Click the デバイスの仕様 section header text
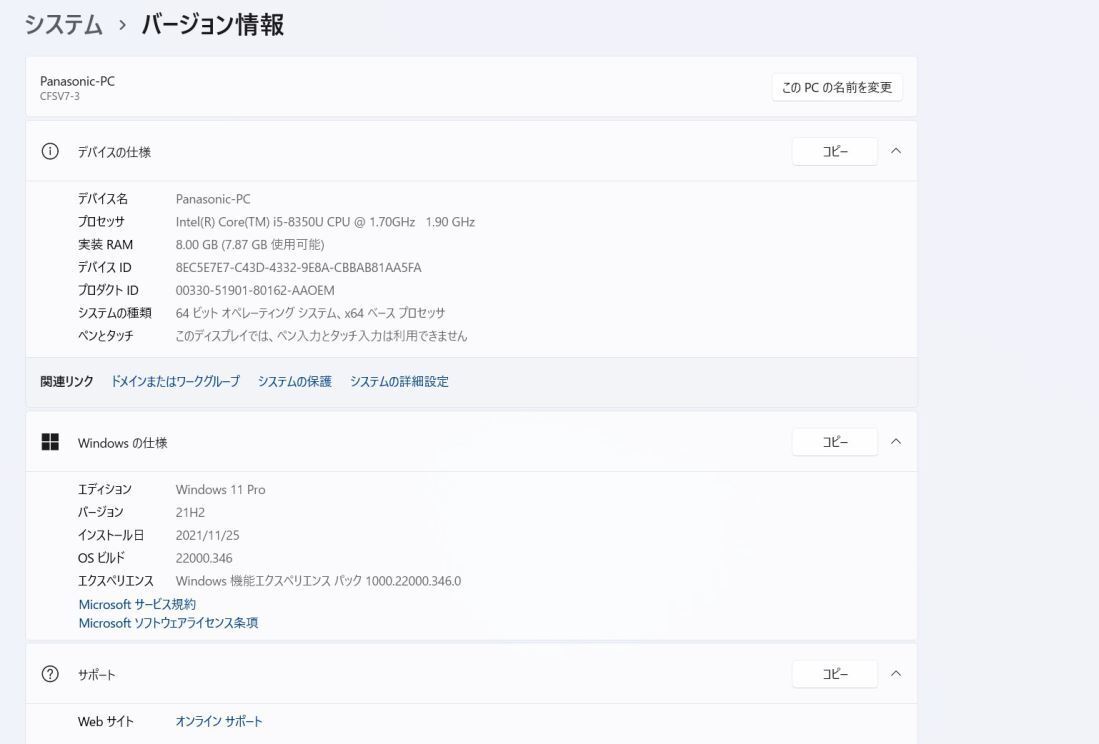1099x744 pixels. [114, 152]
